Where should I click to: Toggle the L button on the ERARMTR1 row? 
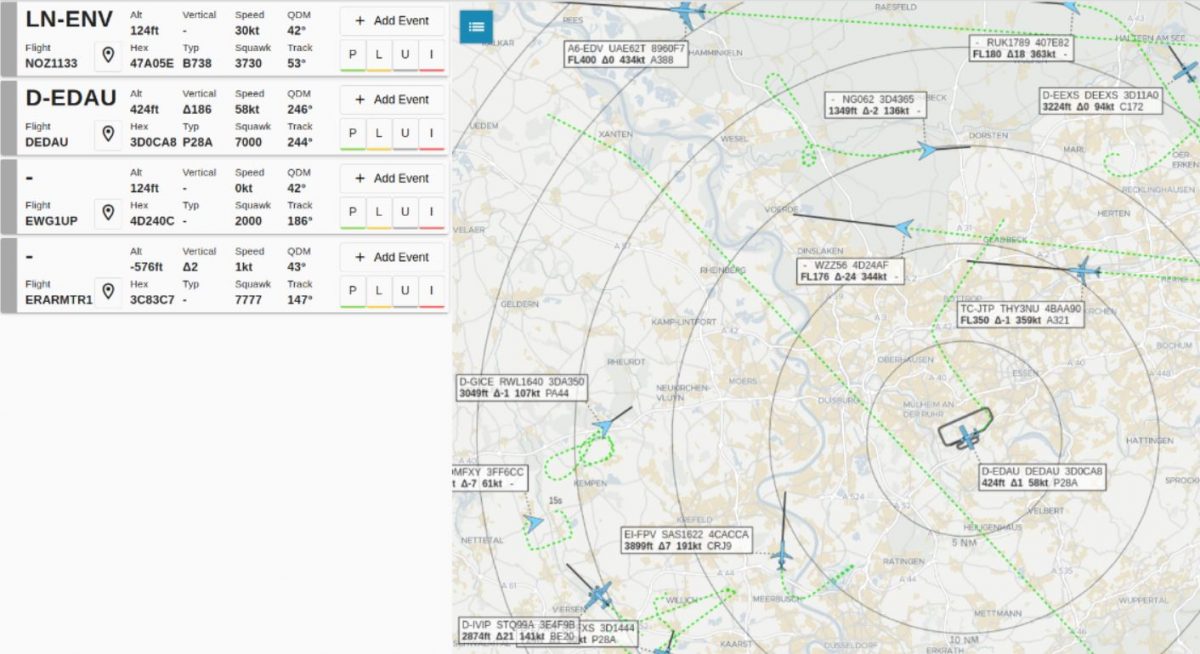[x=379, y=292]
